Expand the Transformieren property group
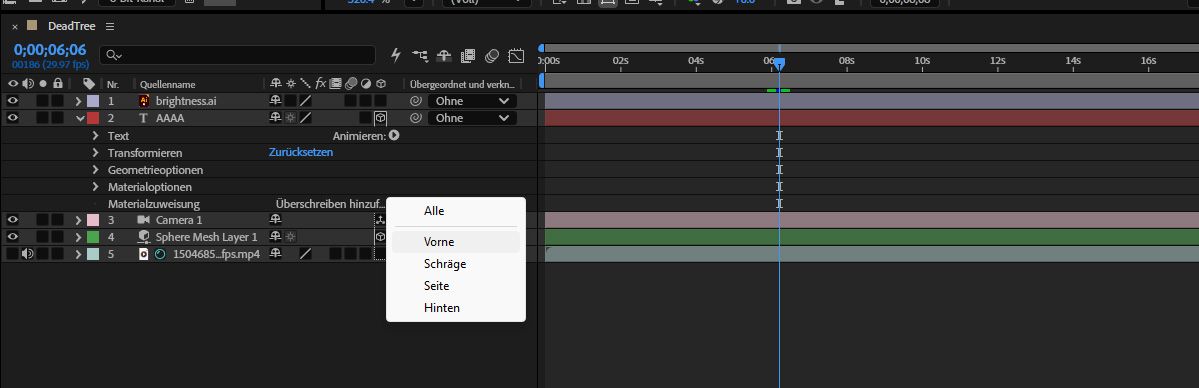 click(x=96, y=152)
